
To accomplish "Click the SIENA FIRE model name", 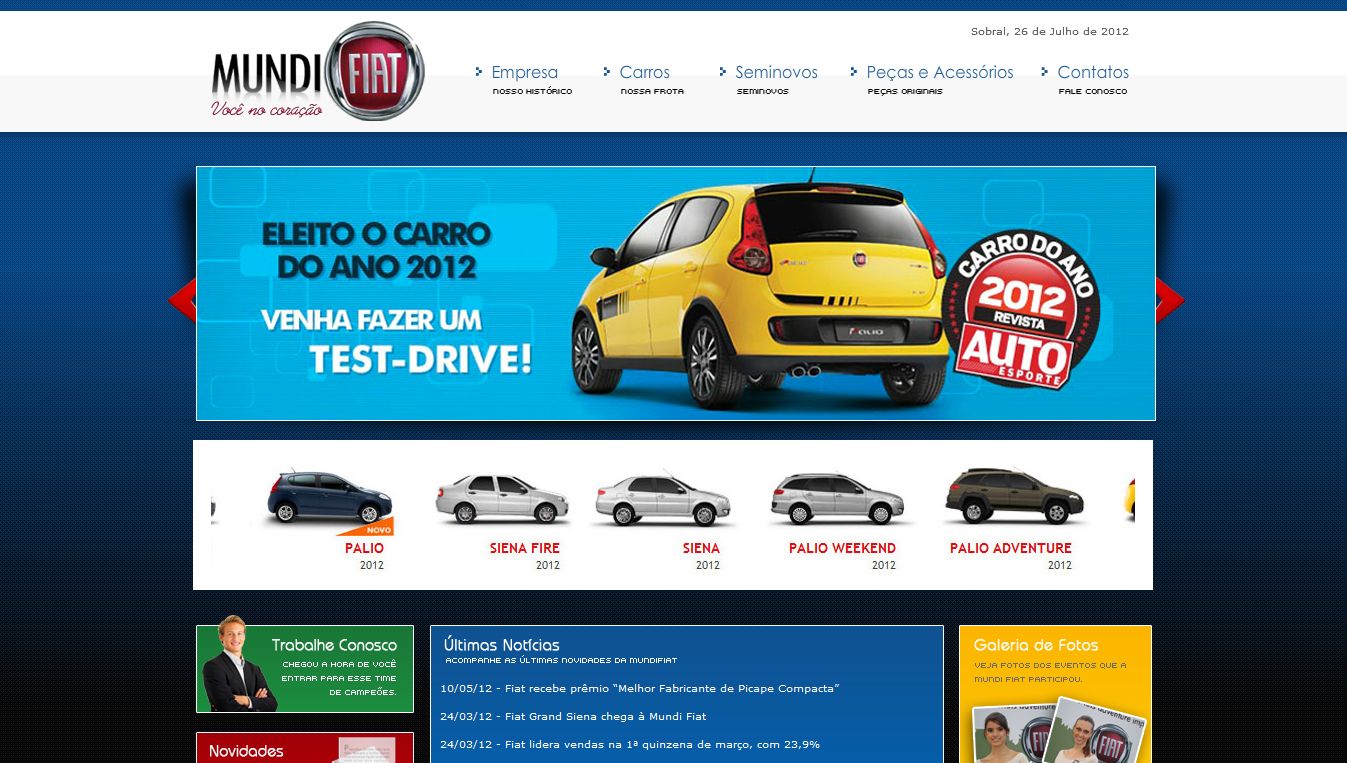I will (525, 548).
